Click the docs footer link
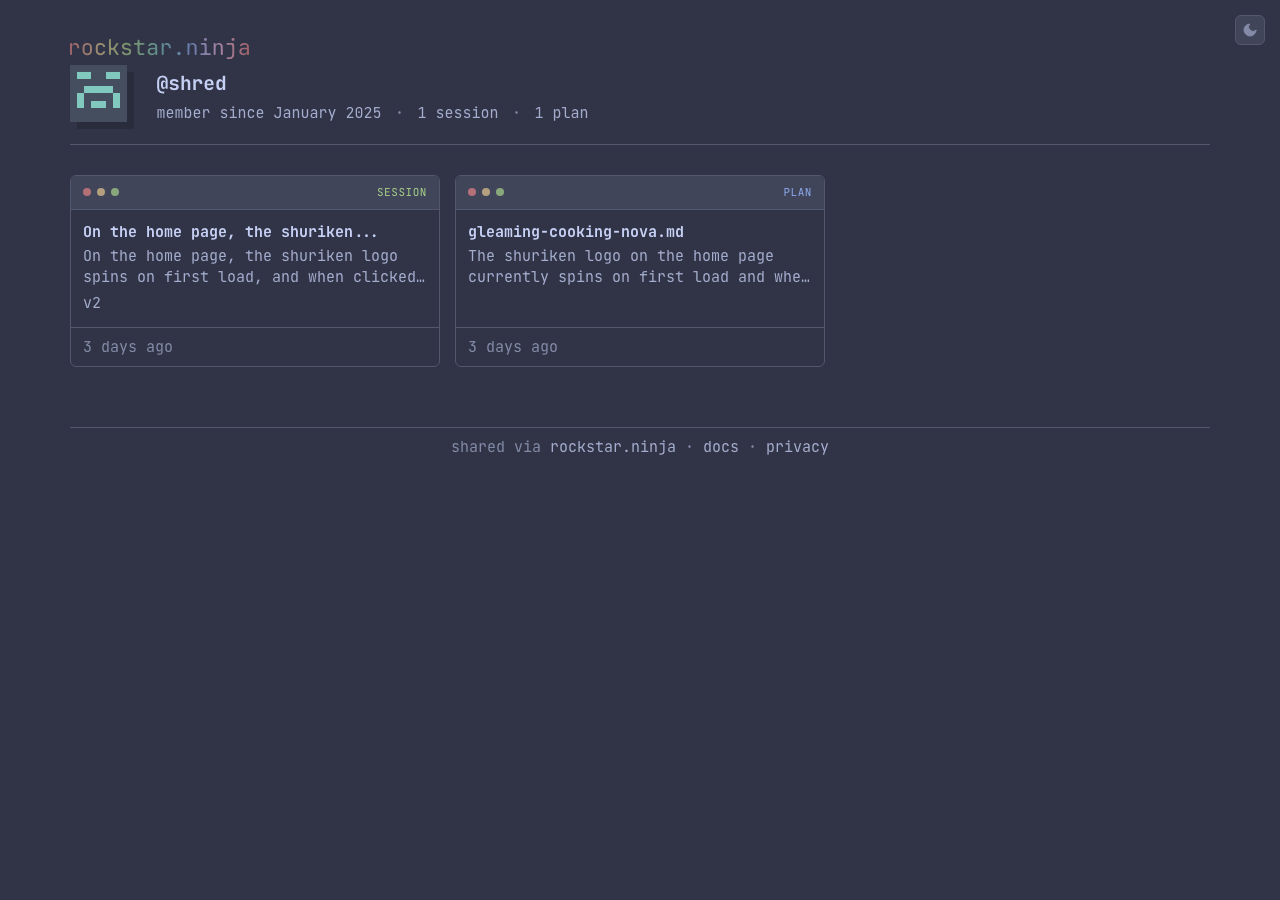Image resolution: width=1280 pixels, height=900 pixels. tap(720, 447)
